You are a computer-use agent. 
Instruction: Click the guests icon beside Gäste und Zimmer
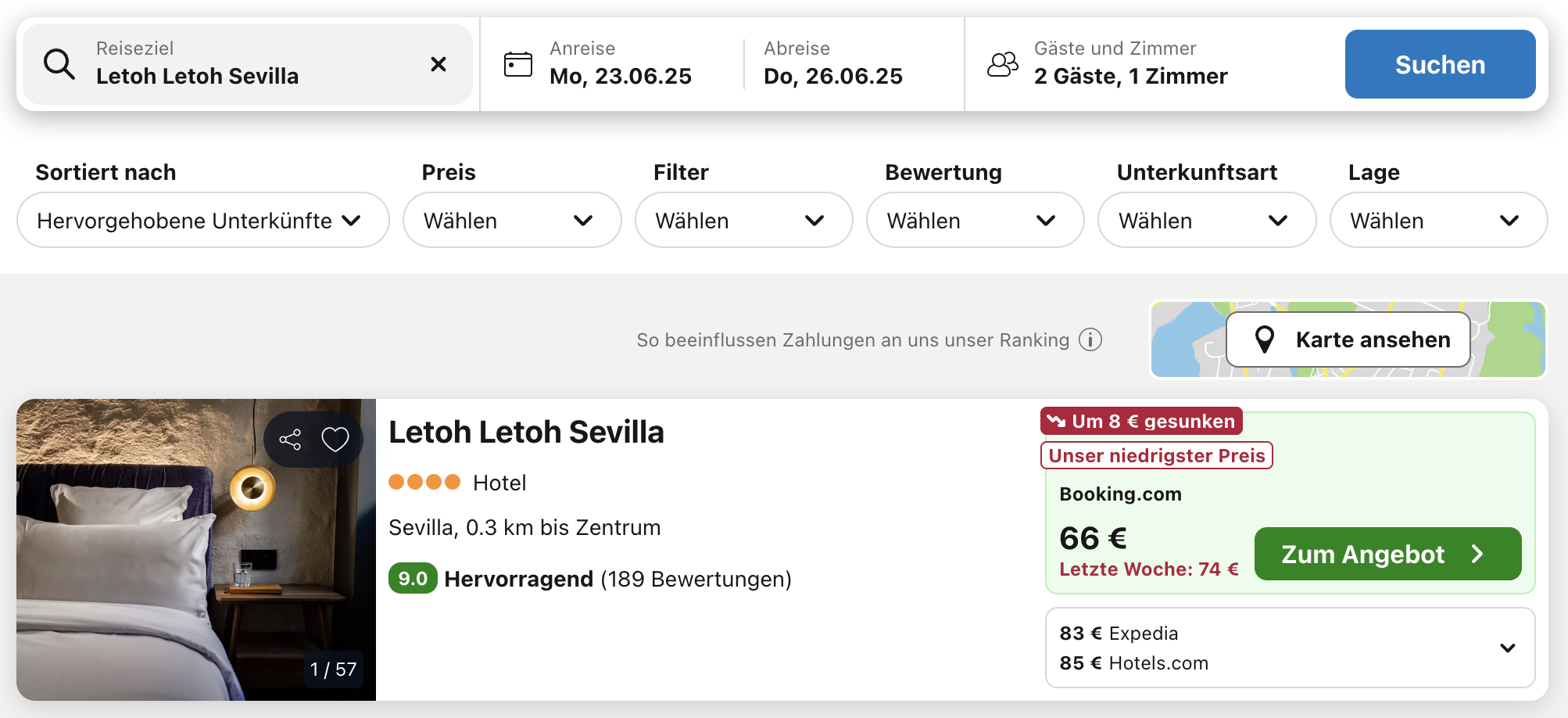coord(1003,64)
